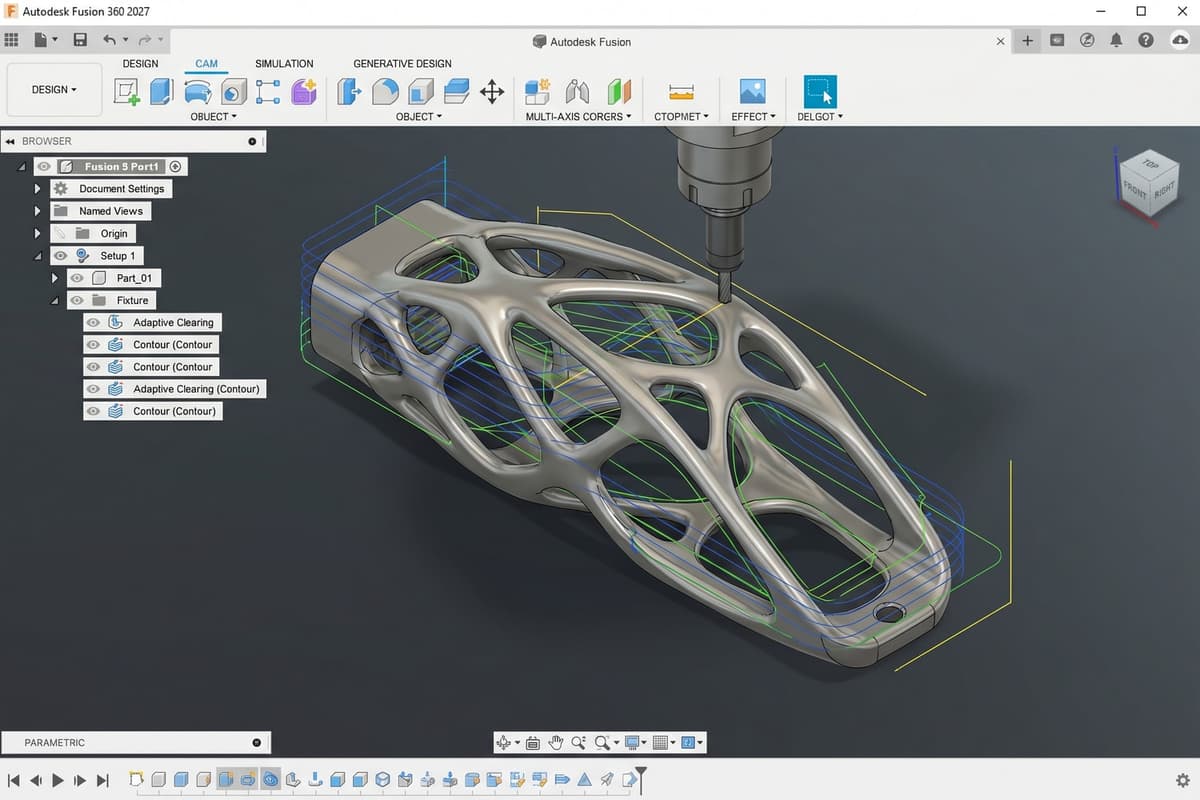This screenshot has height=800, width=1200.
Task: Toggle eye of Adaptive Clearing (Contour) row
Action: tap(93, 389)
